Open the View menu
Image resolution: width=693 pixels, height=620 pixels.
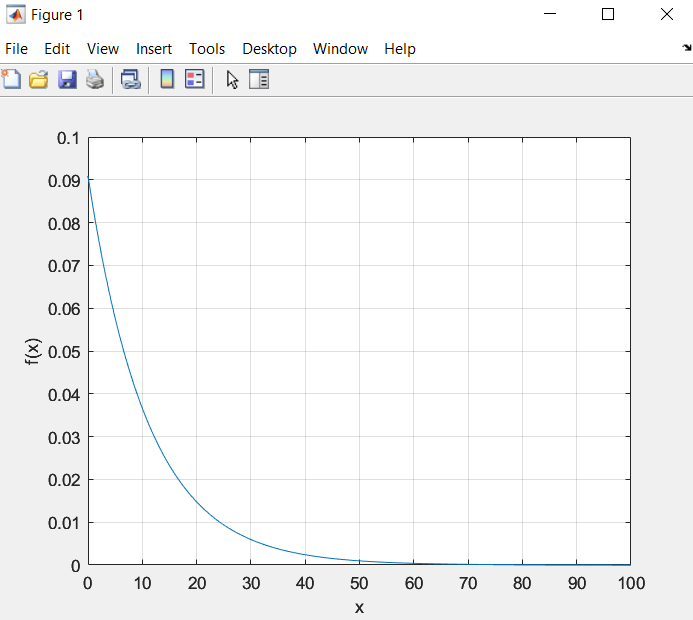pyautogui.click(x=103, y=49)
